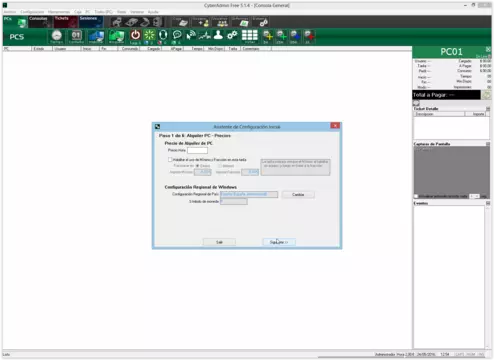Click the Usuario column header
This screenshot has width=494, height=360.
pyautogui.click(x=67, y=49)
